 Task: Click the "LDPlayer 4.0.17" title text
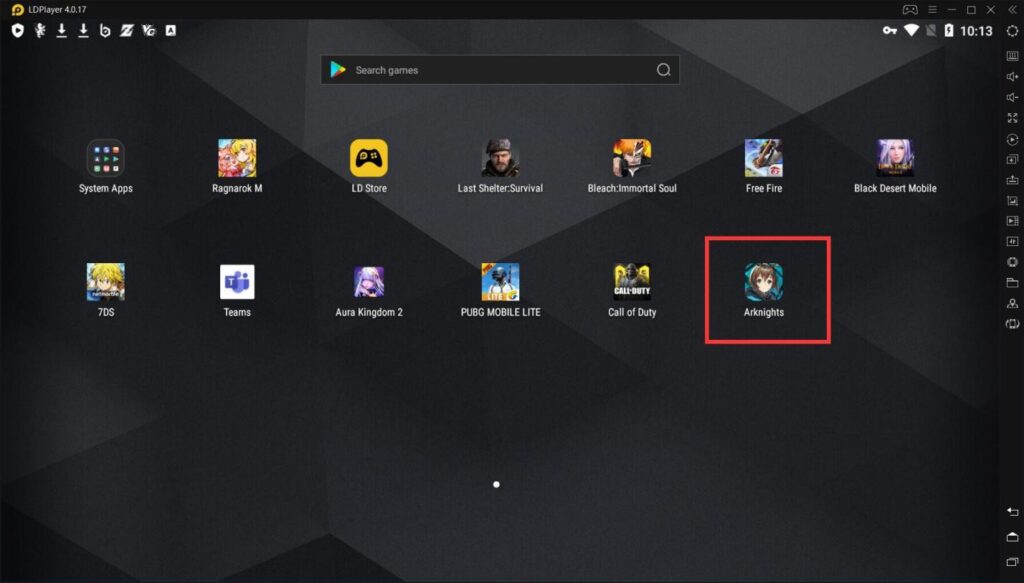(57, 10)
